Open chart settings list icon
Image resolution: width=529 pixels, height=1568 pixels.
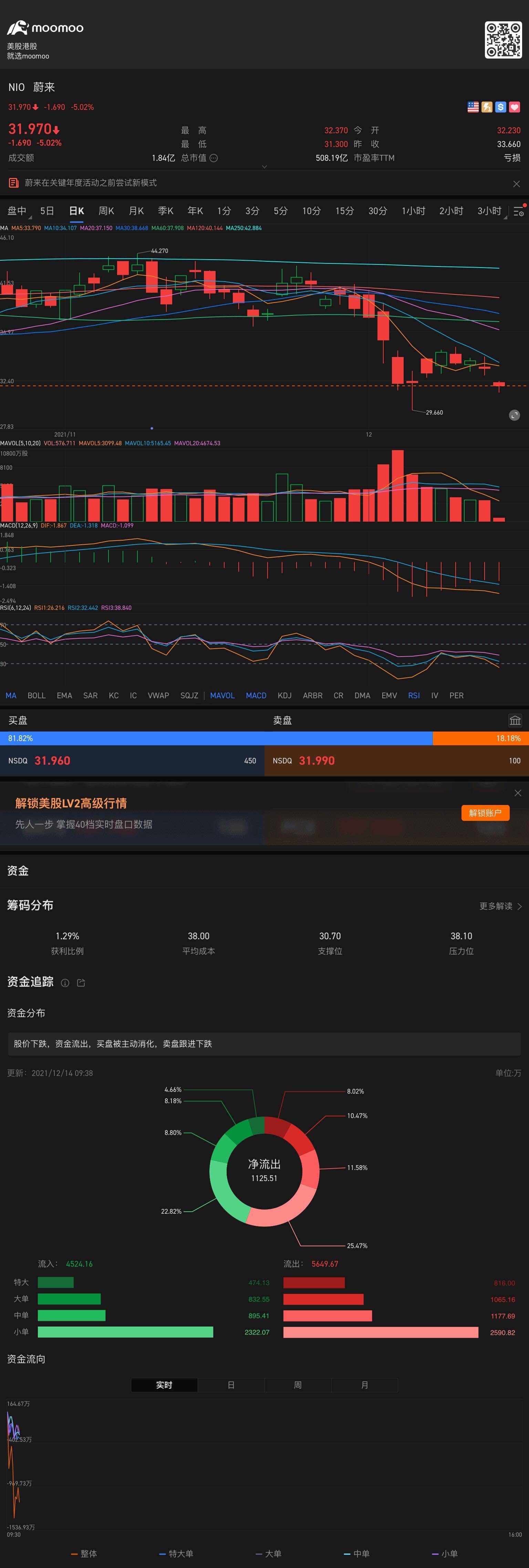pyautogui.click(x=519, y=211)
